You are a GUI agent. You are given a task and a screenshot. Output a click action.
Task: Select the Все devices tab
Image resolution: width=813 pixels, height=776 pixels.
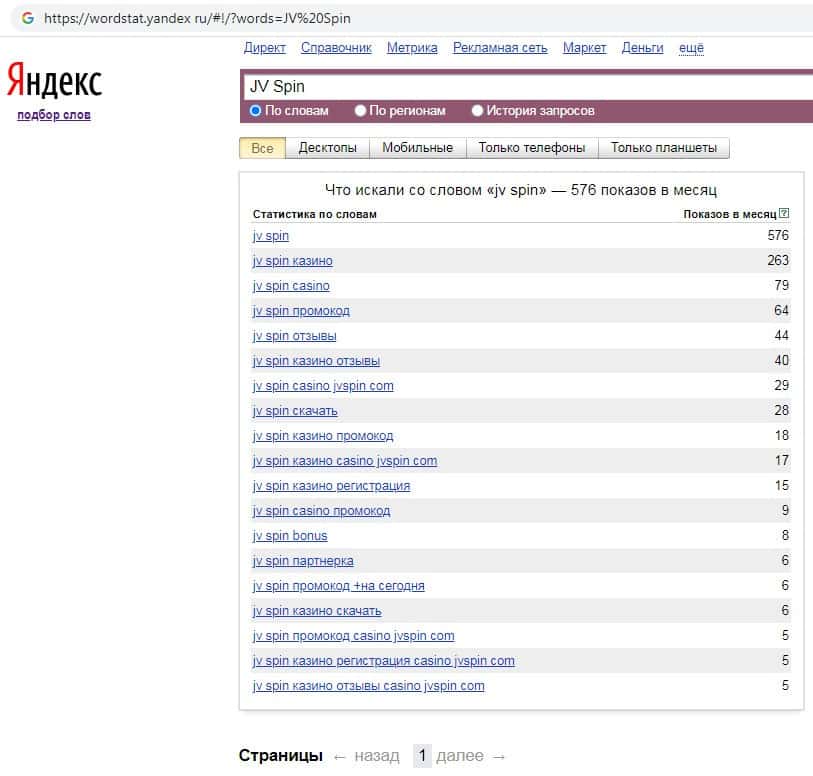click(262, 148)
